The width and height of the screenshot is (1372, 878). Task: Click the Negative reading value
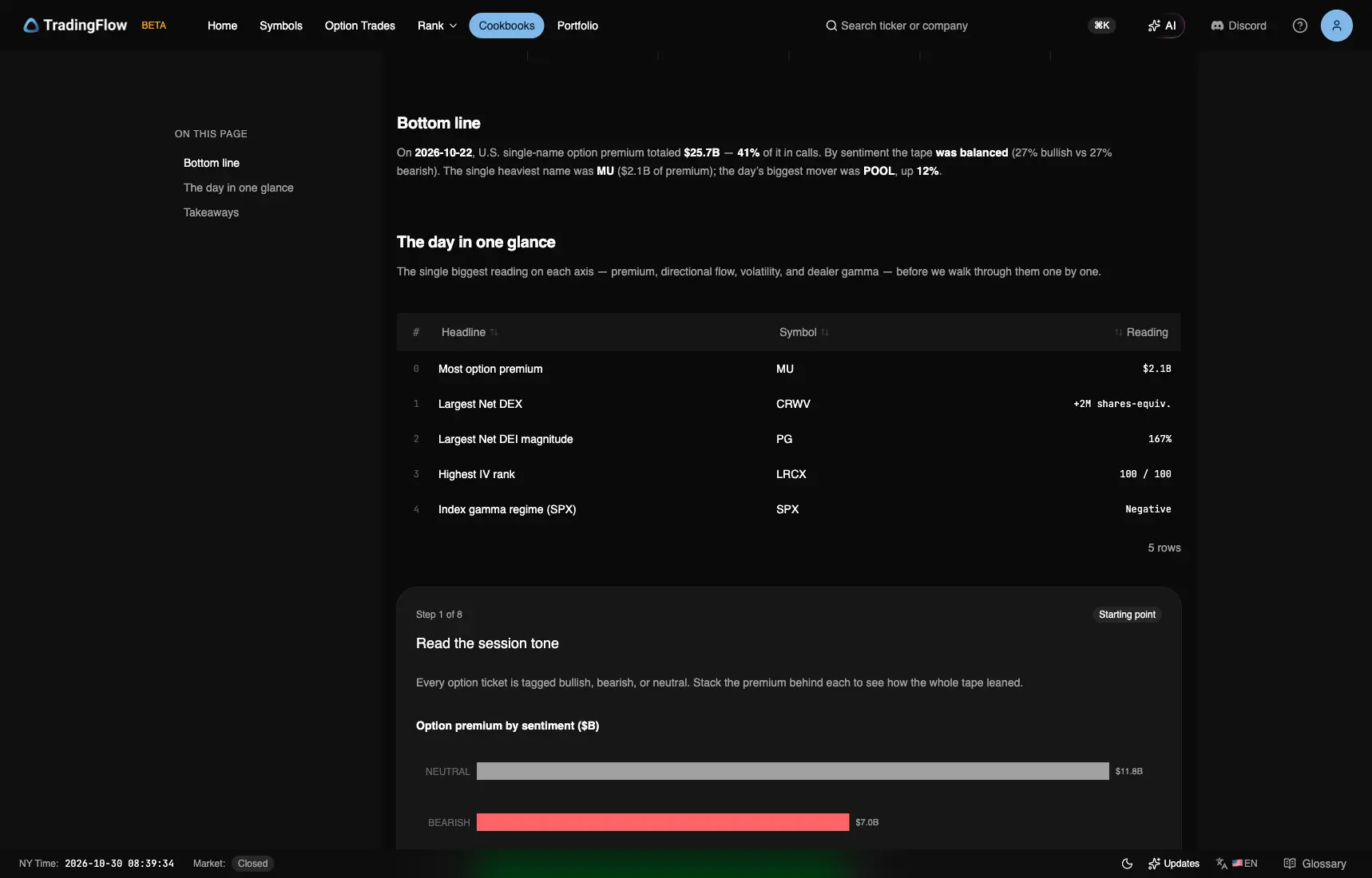[1148, 509]
